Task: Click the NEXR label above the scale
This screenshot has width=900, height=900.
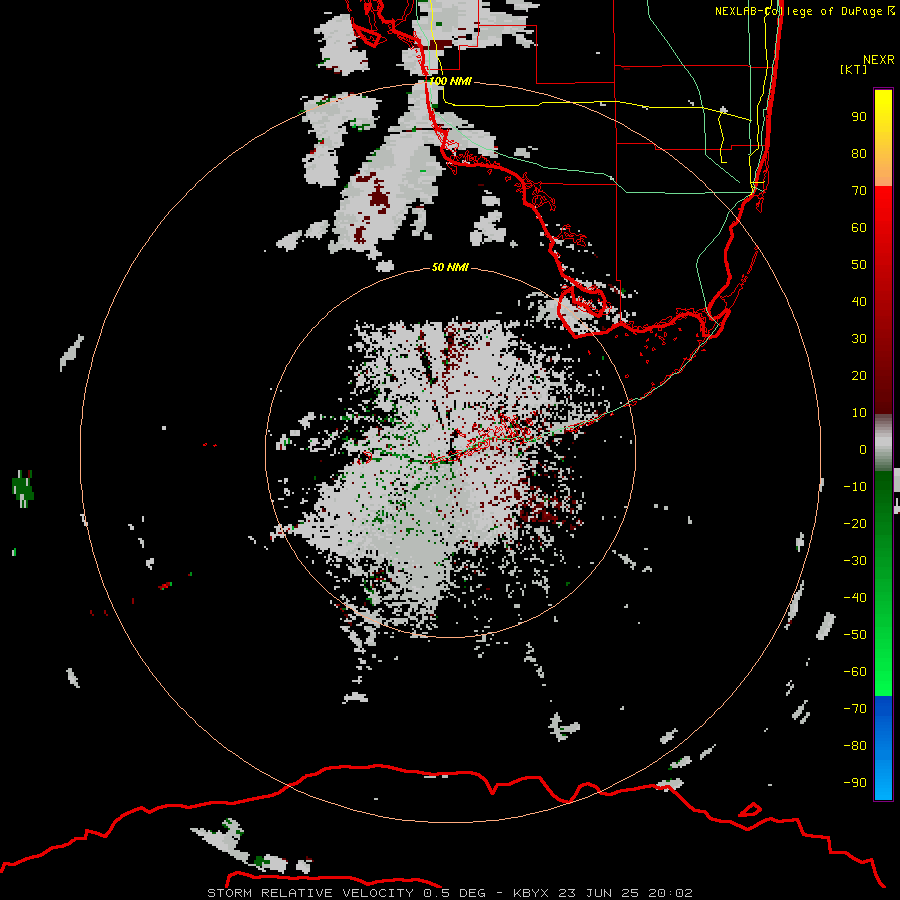Action: [x=879, y=60]
